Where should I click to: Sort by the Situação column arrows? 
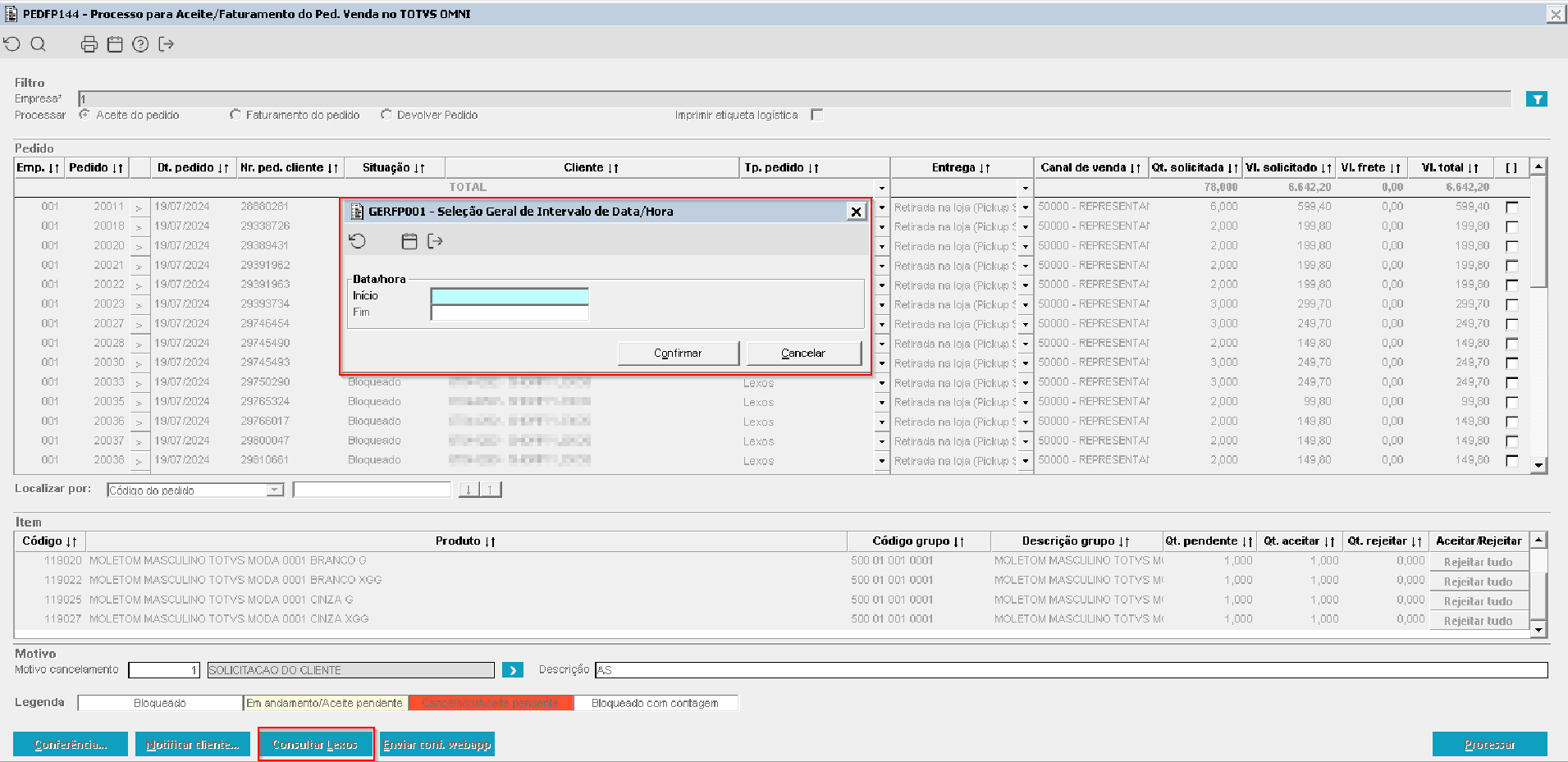419,168
